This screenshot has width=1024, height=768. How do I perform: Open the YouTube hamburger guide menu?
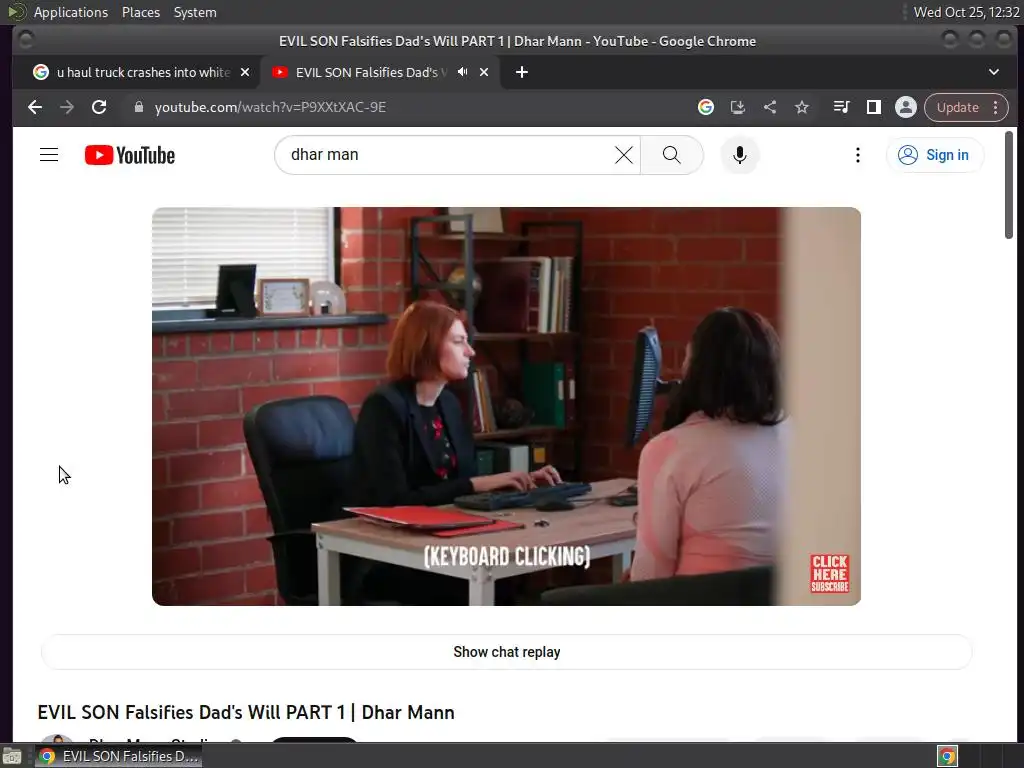49,155
